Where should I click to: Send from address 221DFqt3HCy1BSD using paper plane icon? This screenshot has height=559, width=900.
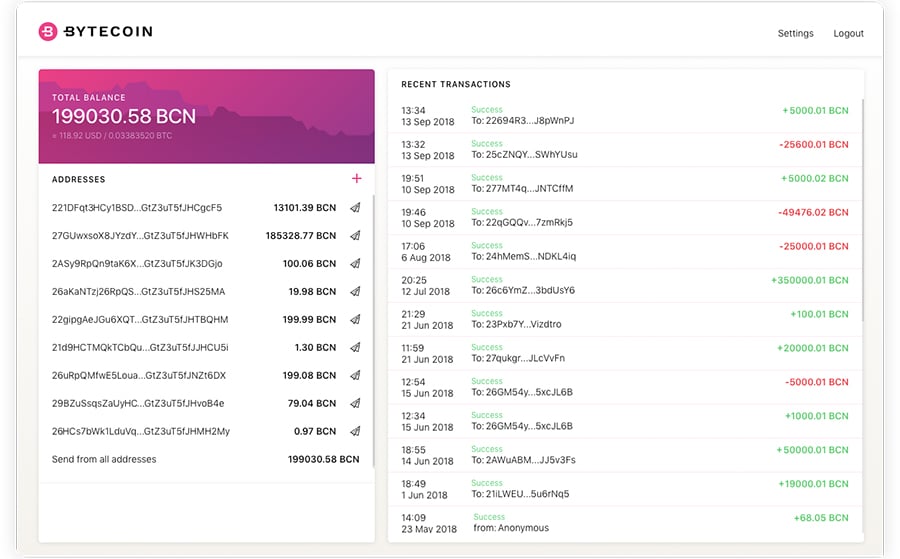355,208
